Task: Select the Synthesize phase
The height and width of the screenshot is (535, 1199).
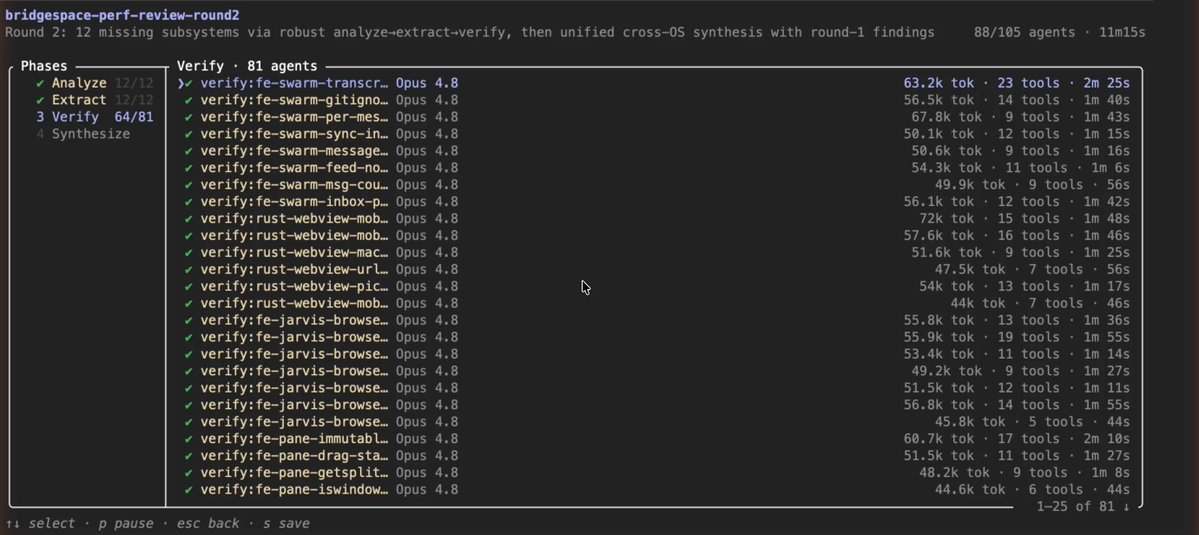Action: (83, 134)
